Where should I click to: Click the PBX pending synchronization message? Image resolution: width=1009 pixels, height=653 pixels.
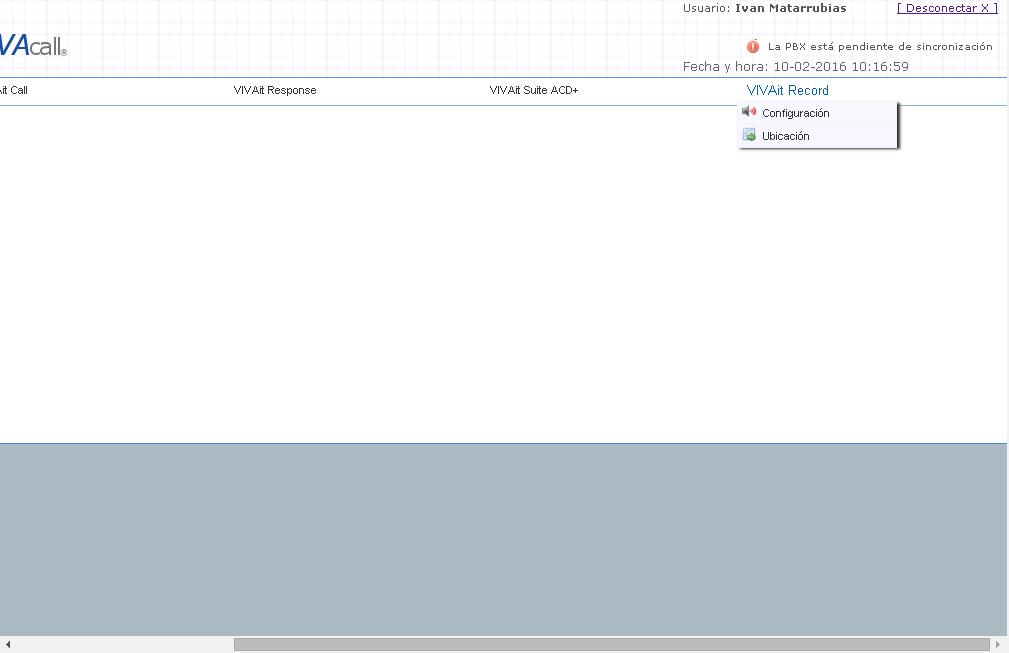click(880, 46)
